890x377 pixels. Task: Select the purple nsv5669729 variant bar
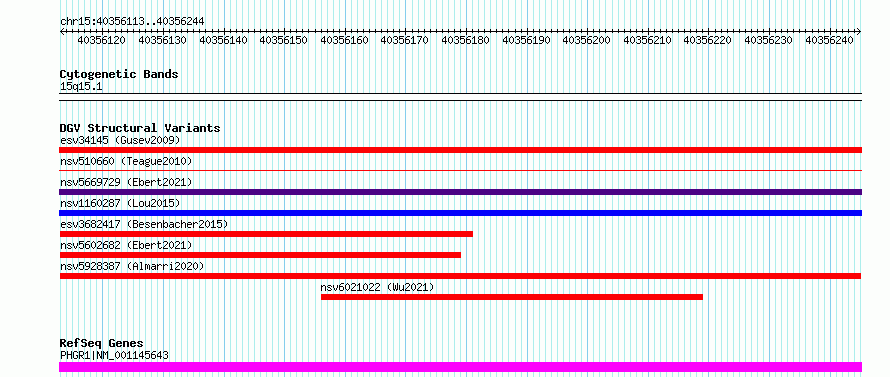click(460, 192)
